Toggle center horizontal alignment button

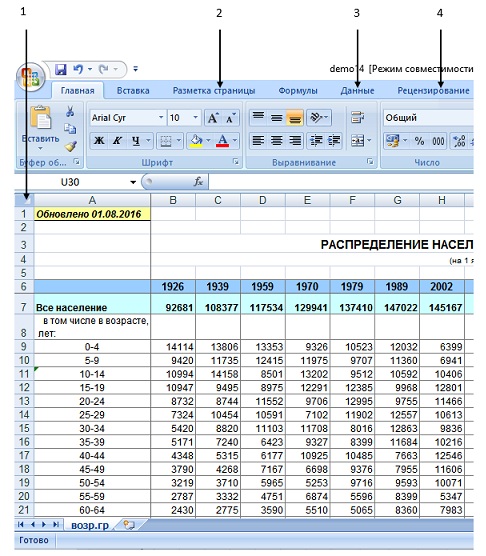[x=277, y=141]
